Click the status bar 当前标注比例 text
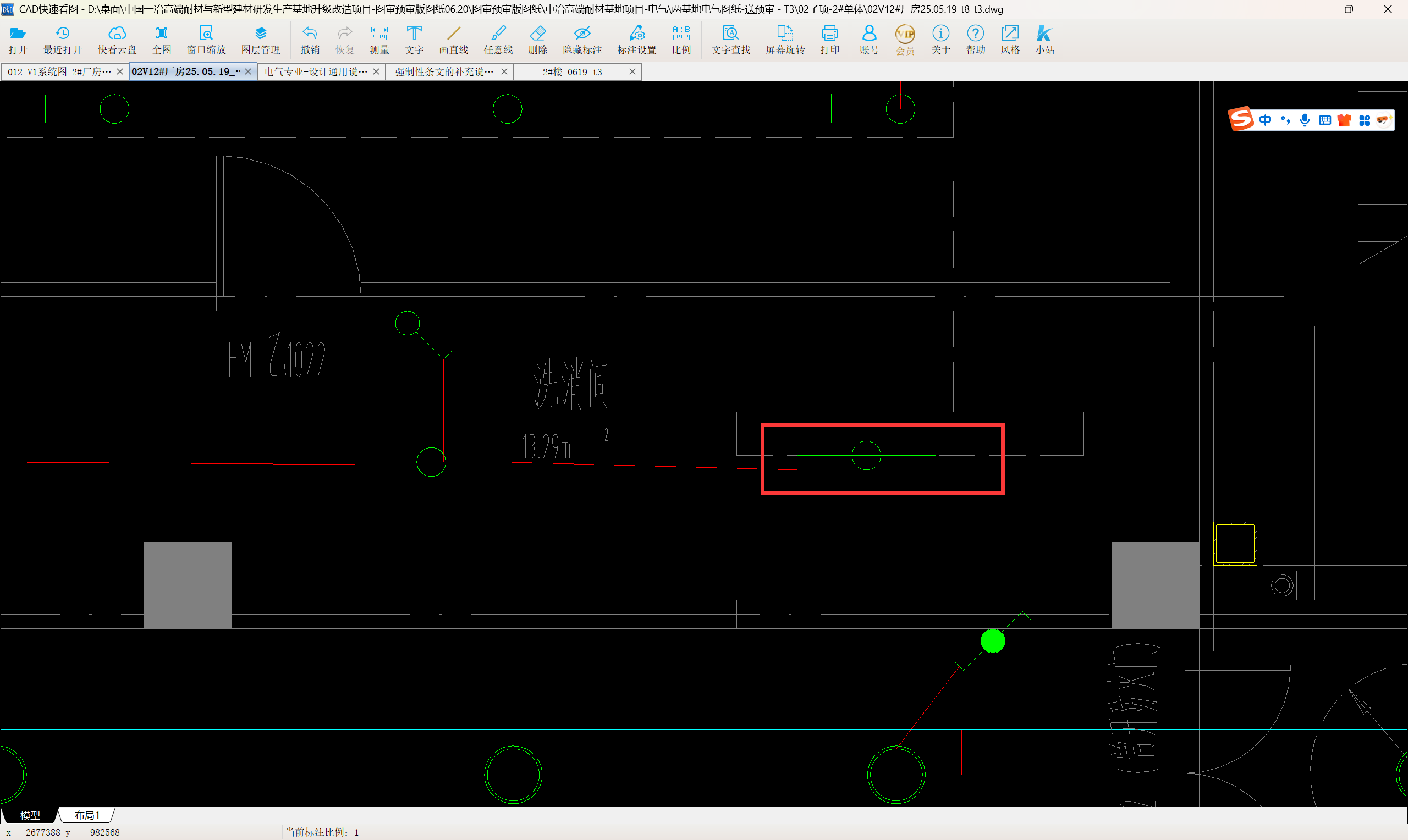 322,832
